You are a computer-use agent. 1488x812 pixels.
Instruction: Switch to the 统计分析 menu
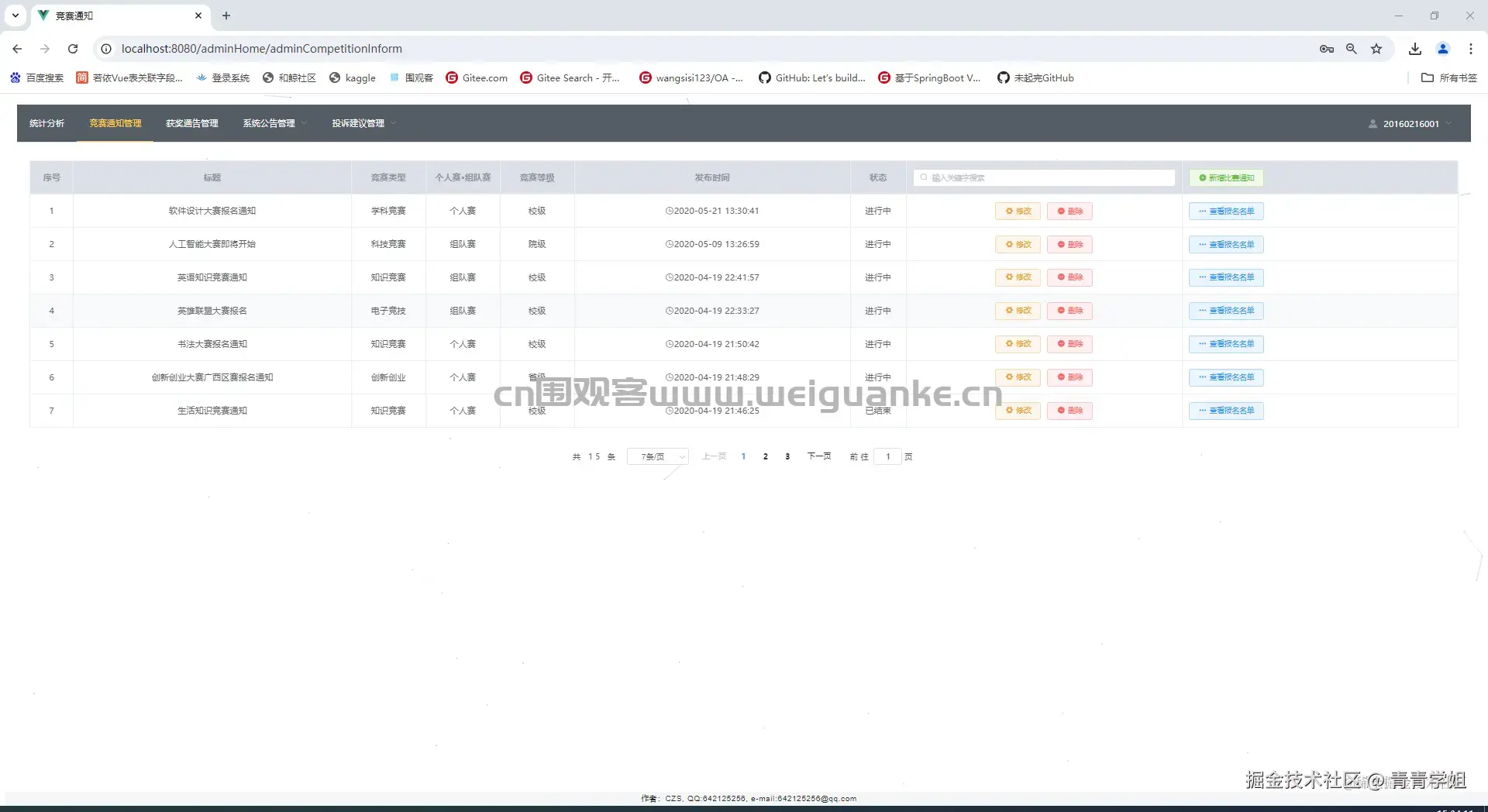click(x=46, y=123)
